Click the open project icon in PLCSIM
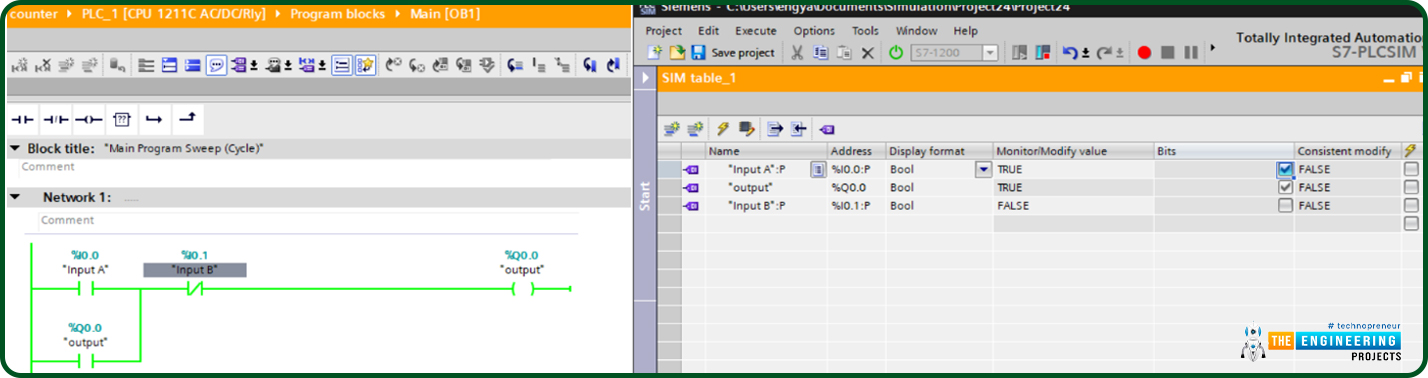This screenshot has height=378, width=1428. 676,52
